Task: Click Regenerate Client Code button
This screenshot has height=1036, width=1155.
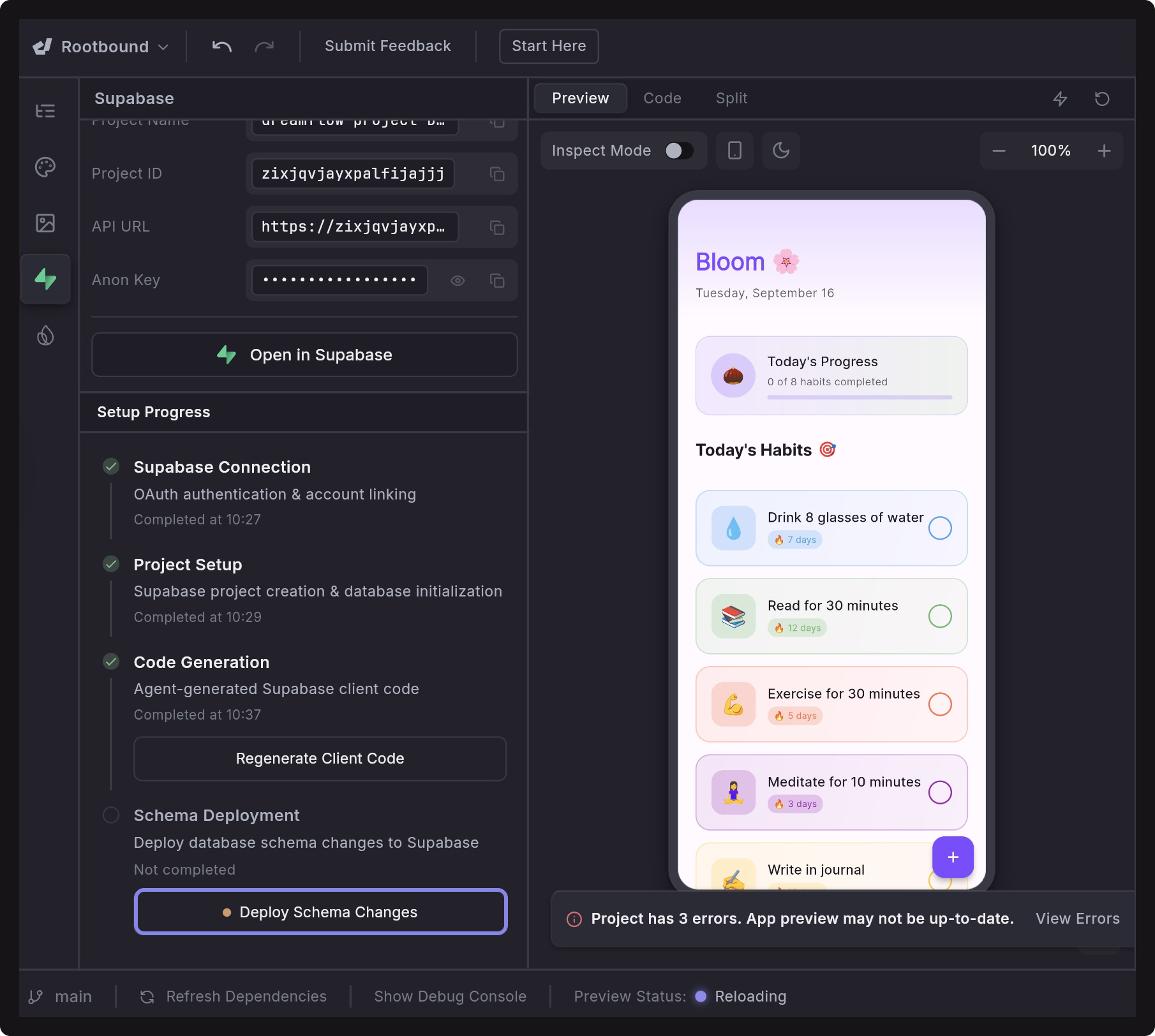Action: [320, 759]
